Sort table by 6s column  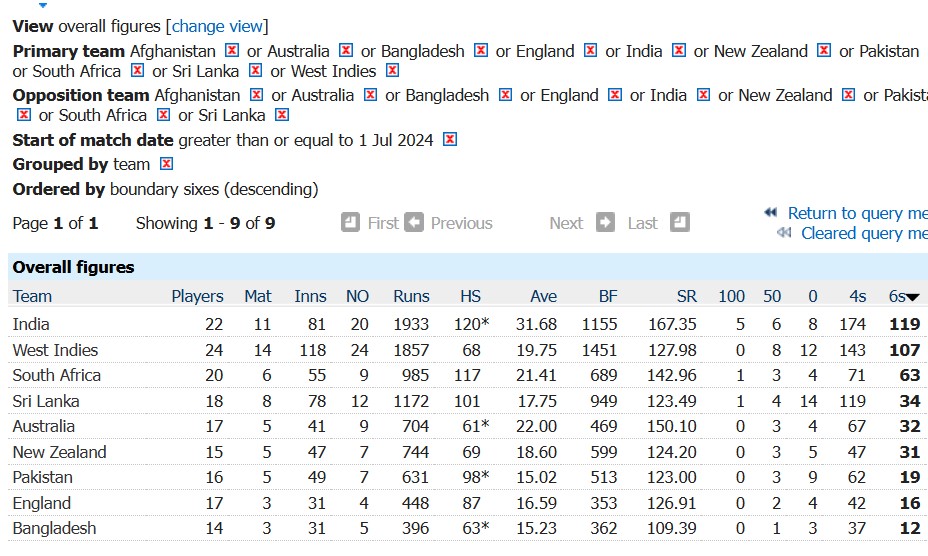coord(897,296)
